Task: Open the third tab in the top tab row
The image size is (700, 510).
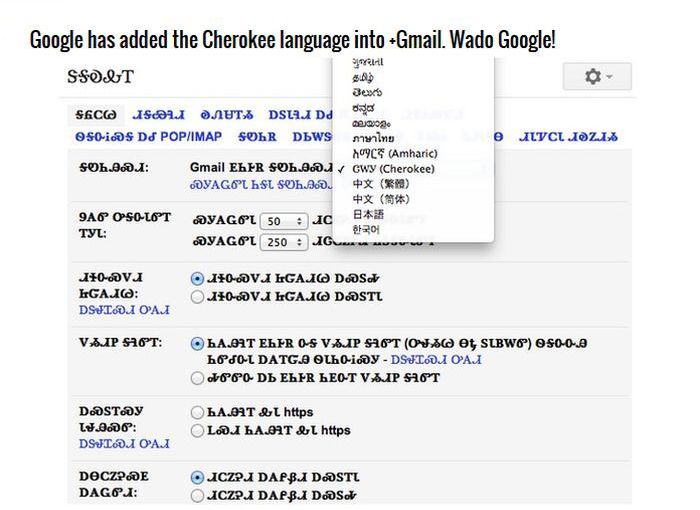Action: point(227,115)
